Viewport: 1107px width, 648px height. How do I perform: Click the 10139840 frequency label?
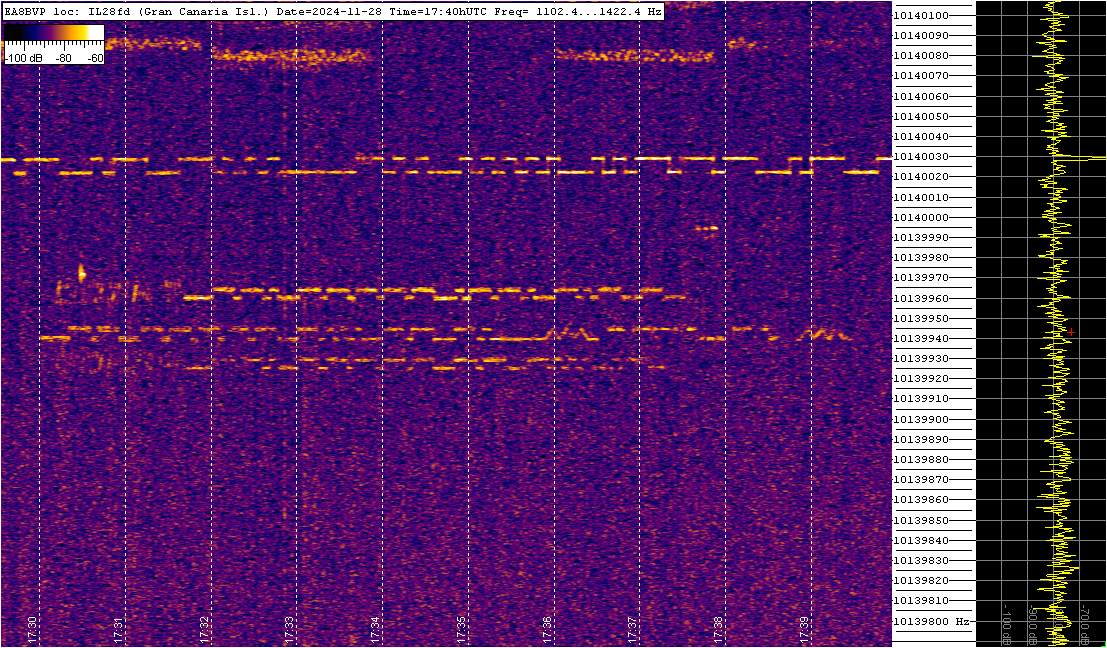tap(921, 540)
